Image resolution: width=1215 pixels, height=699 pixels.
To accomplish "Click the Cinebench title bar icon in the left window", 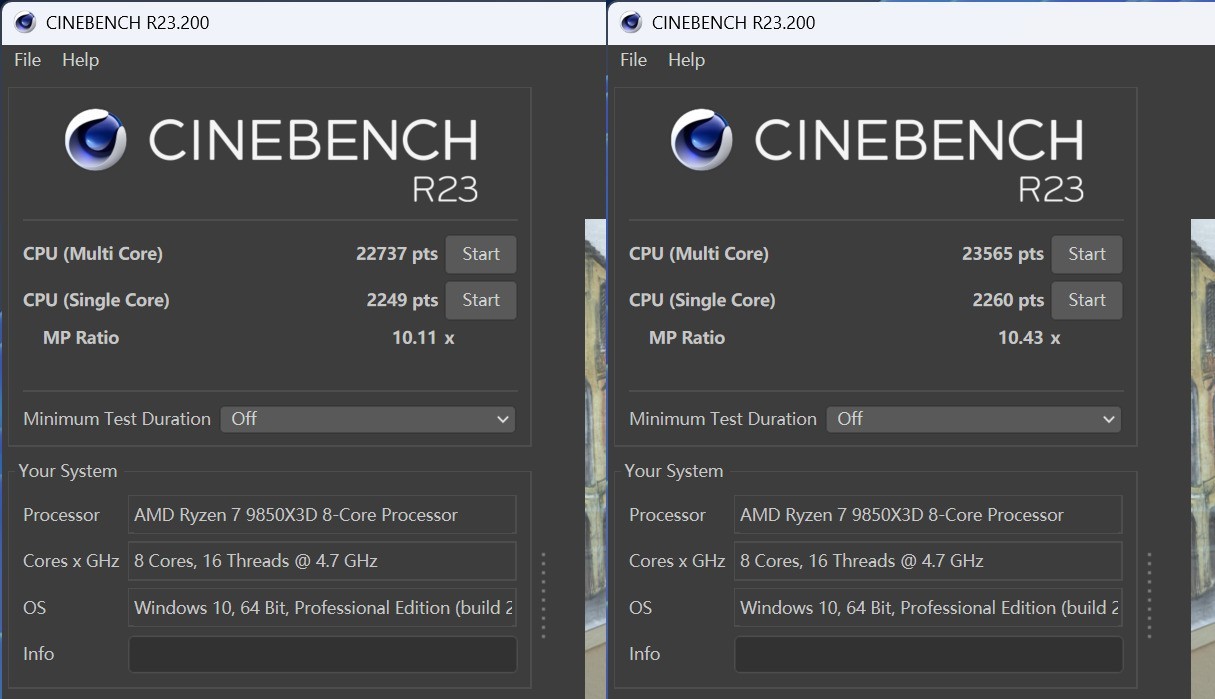I will click(25, 22).
